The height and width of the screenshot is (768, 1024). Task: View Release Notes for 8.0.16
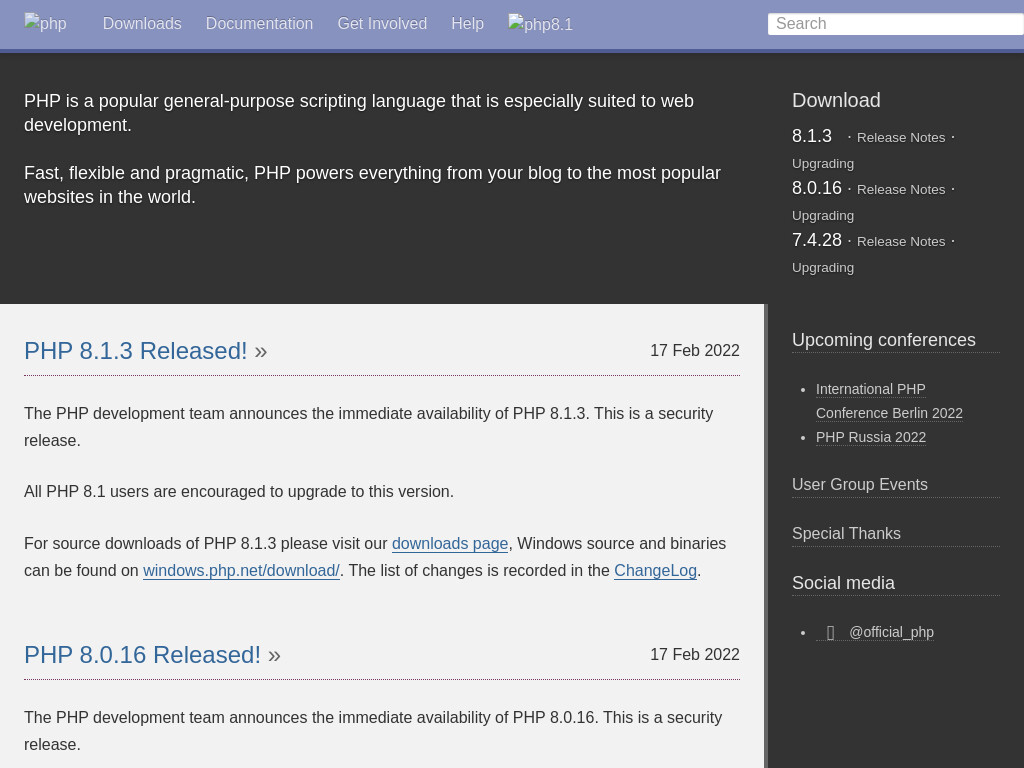tap(901, 190)
